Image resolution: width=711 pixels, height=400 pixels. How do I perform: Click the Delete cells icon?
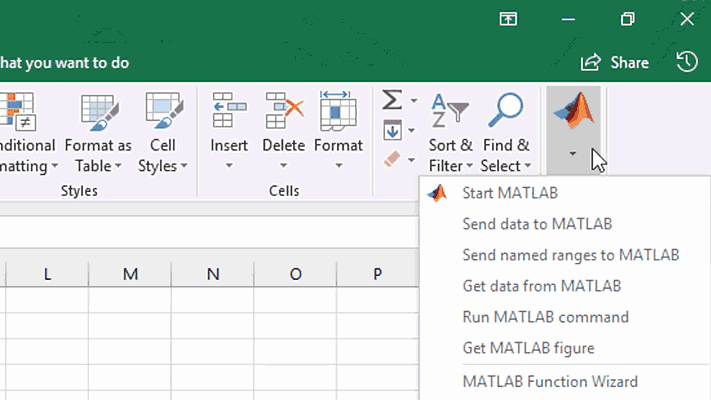tap(283, 112)
